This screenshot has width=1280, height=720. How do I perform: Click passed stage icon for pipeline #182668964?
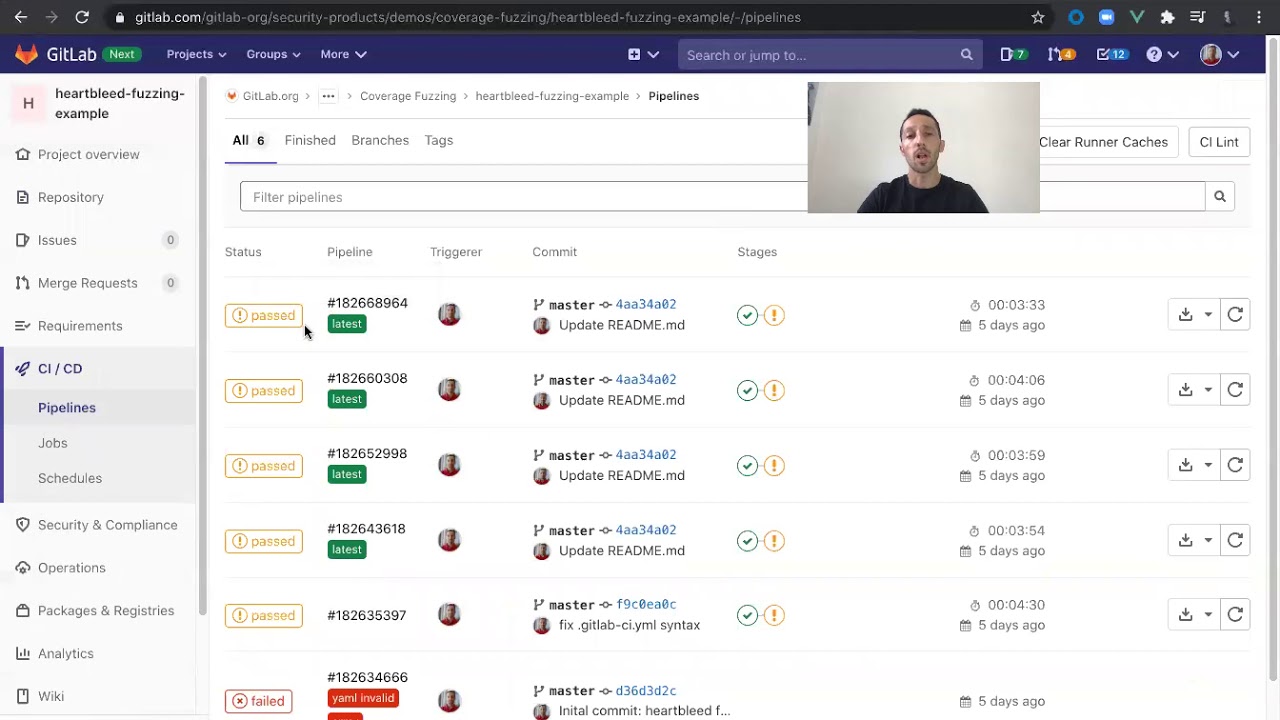point(747,315)
